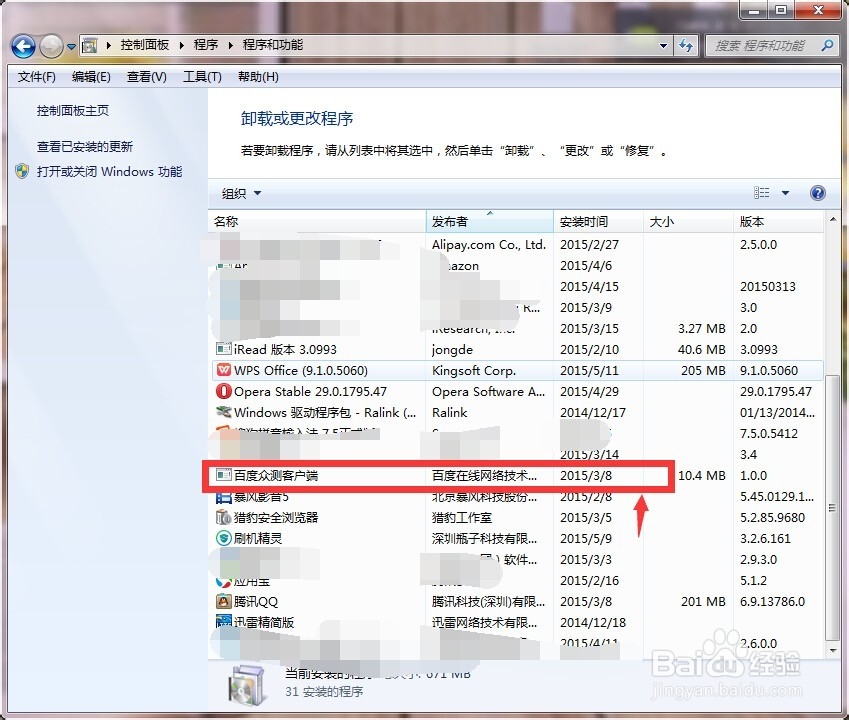
Task: Click the jongde publisher cell
Action: 452,350
